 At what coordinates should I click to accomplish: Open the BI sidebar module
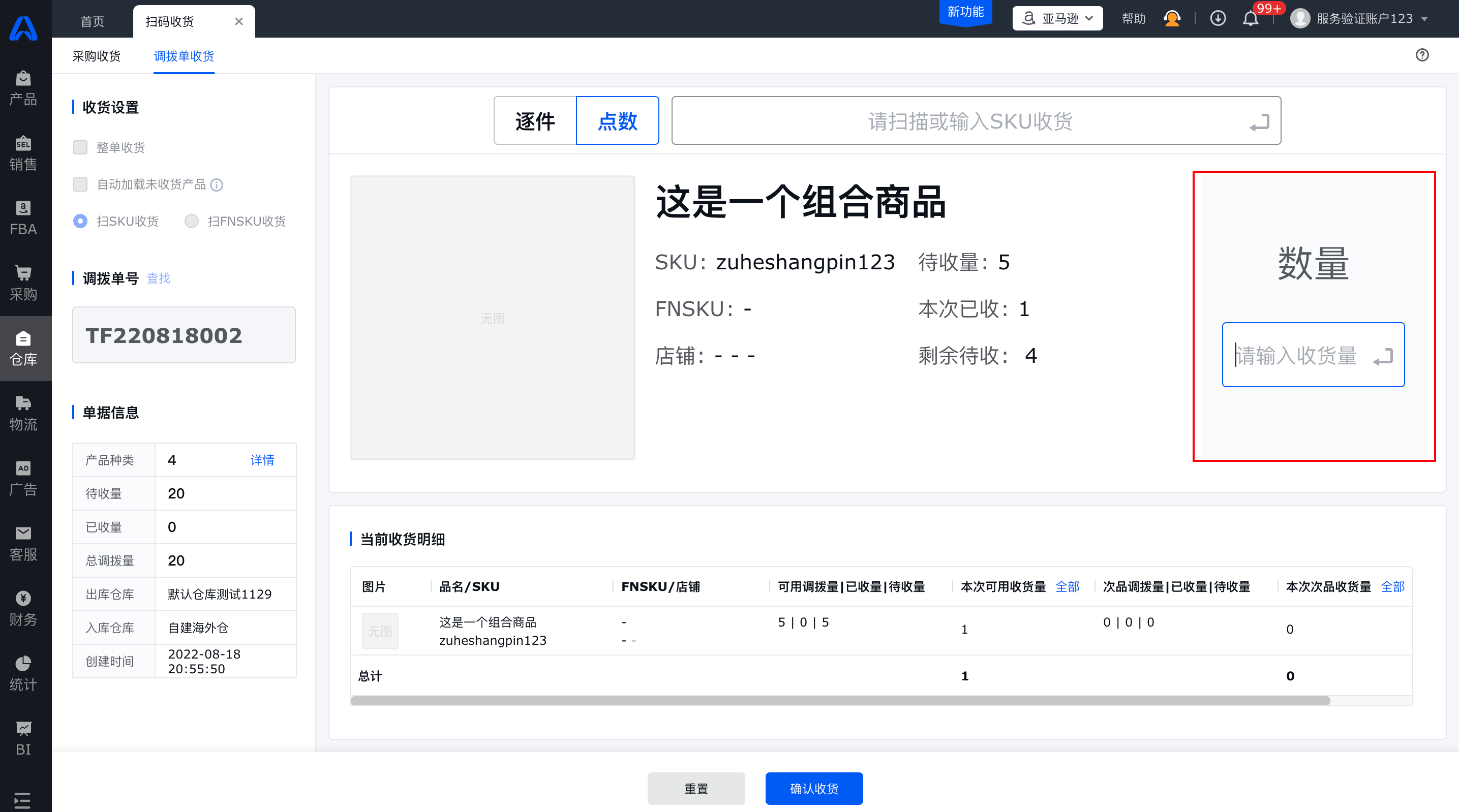pos(23,738)
